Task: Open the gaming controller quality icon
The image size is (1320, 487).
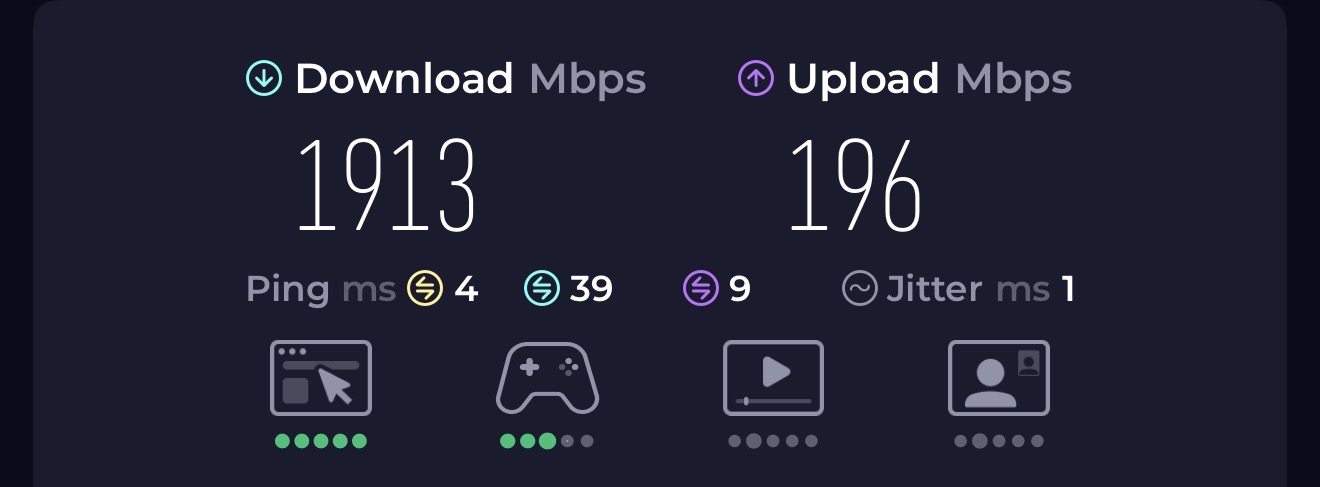Action: click(547, 378)
